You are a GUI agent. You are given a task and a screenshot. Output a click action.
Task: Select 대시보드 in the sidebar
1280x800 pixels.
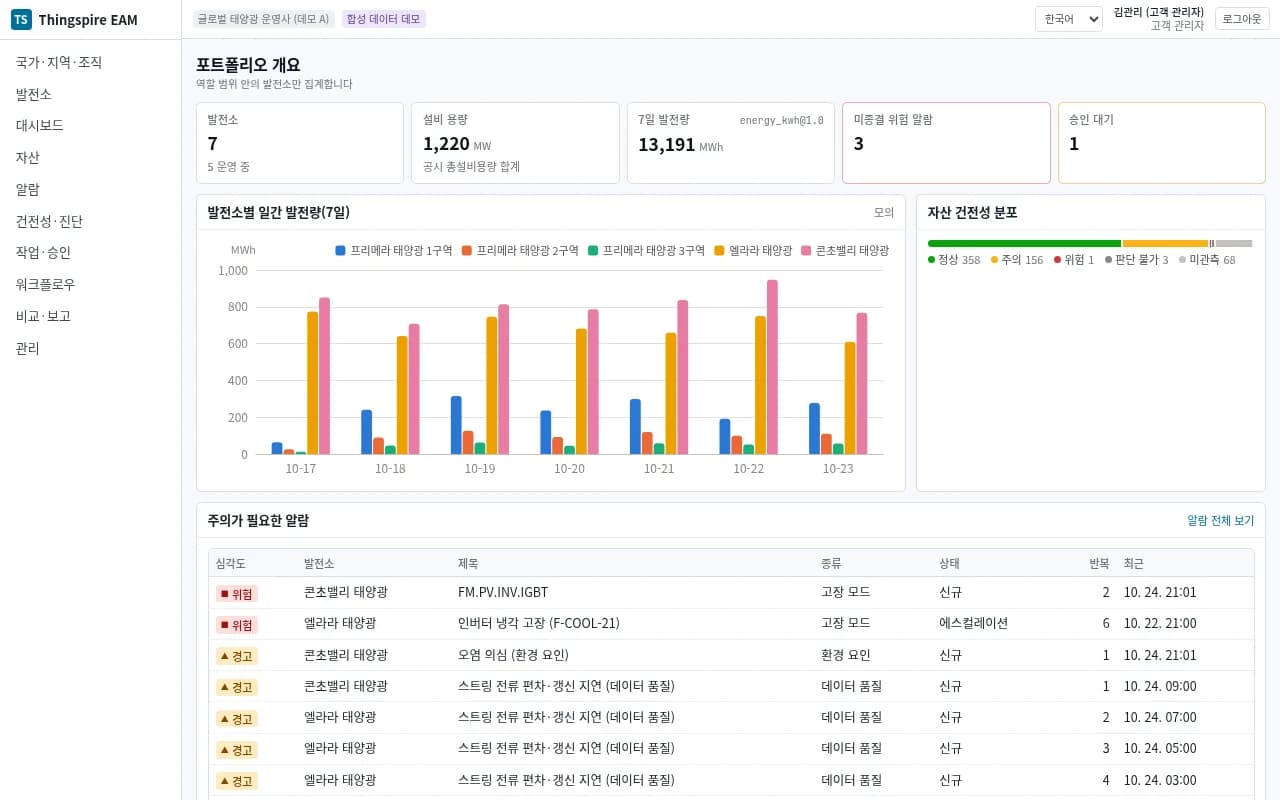pyautogui.click(x=39, y=125)
